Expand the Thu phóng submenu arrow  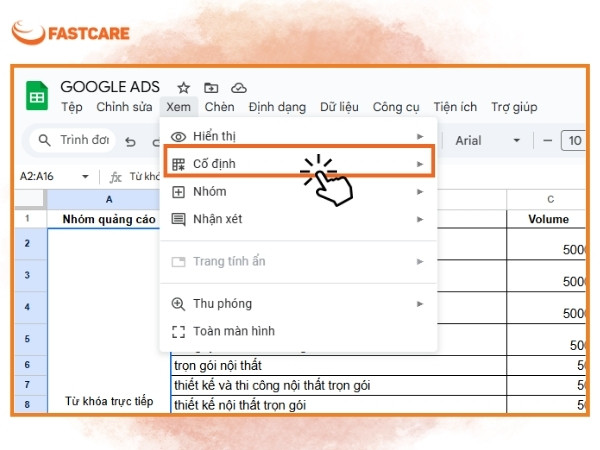click(420, 304)
